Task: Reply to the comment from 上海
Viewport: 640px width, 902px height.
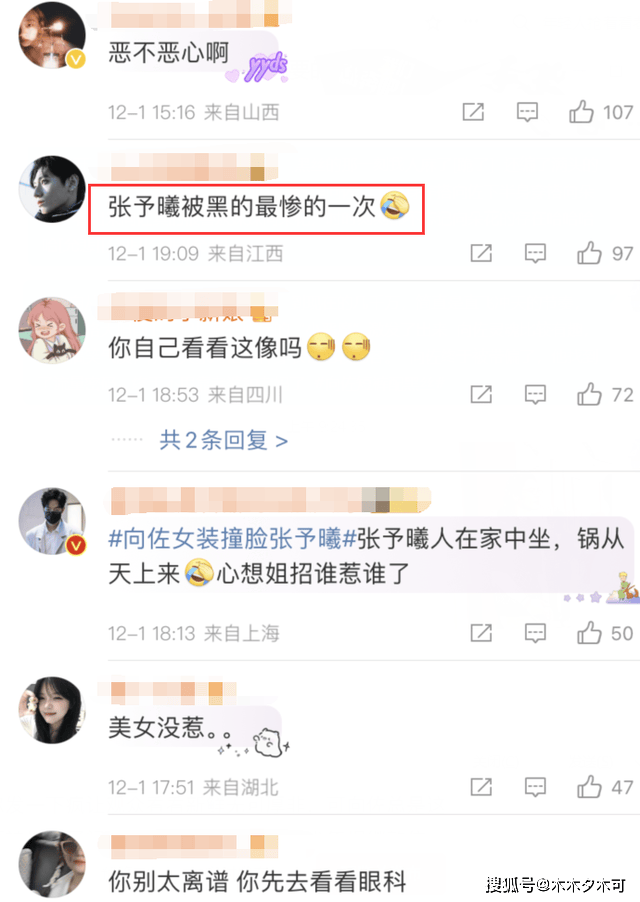Action: point(535,633)
